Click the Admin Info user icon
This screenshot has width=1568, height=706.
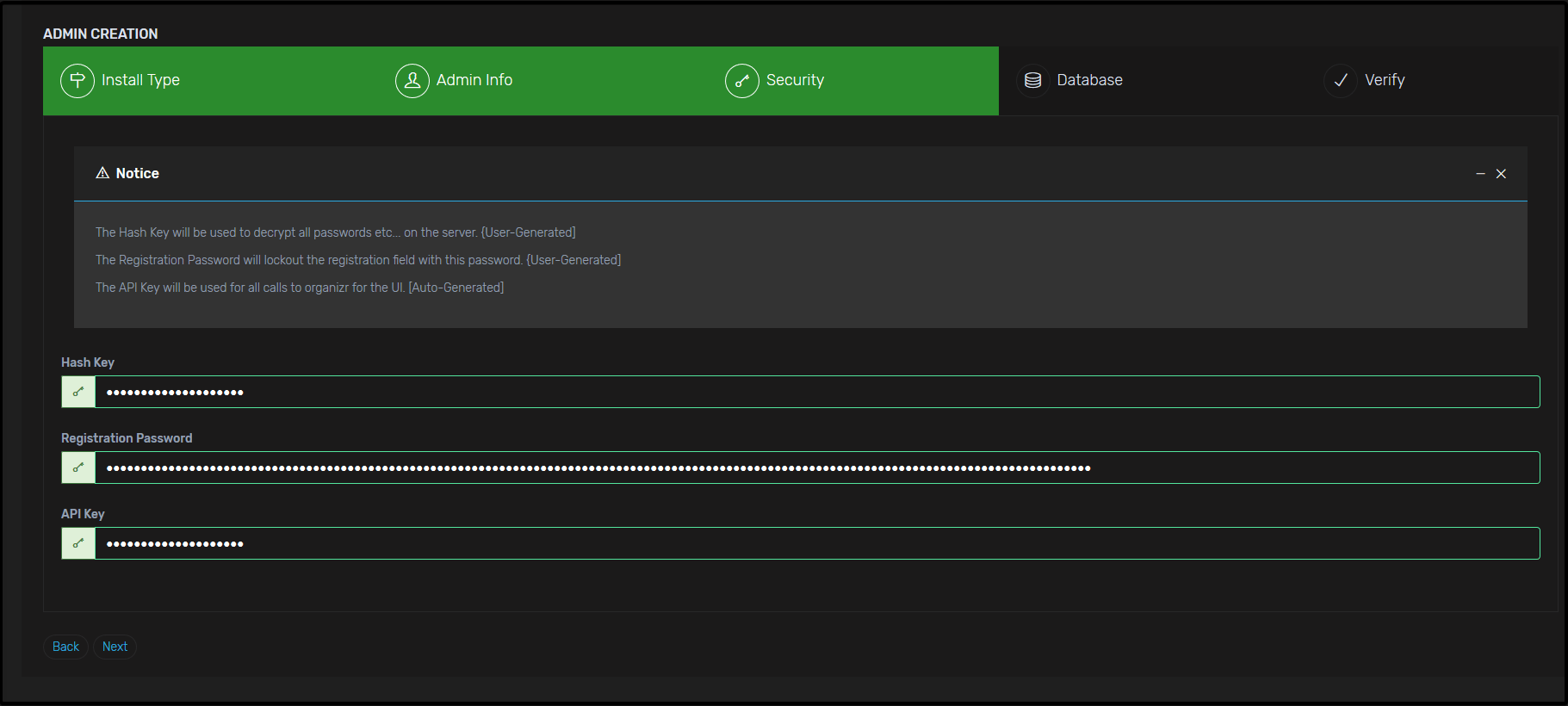412,81
